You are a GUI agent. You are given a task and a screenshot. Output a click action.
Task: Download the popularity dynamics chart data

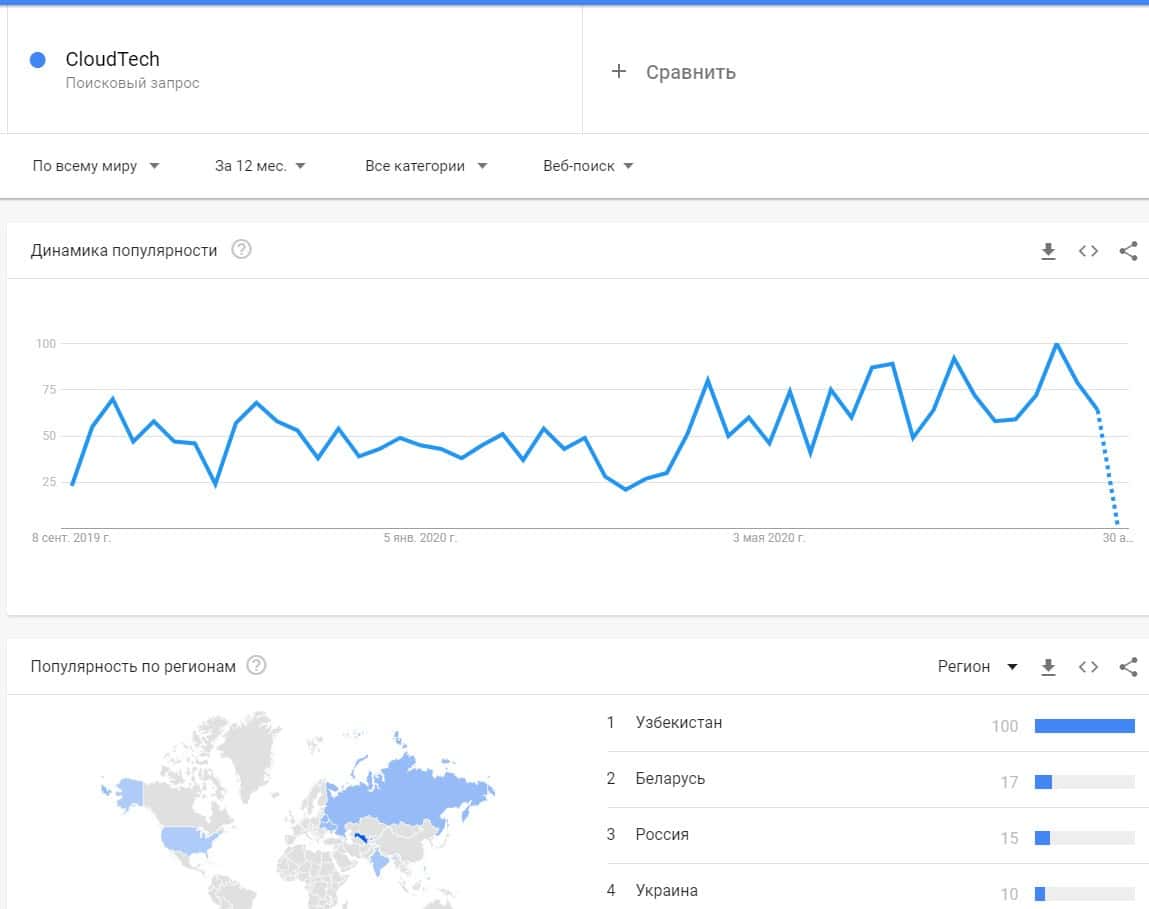(x=1048, y=251)
